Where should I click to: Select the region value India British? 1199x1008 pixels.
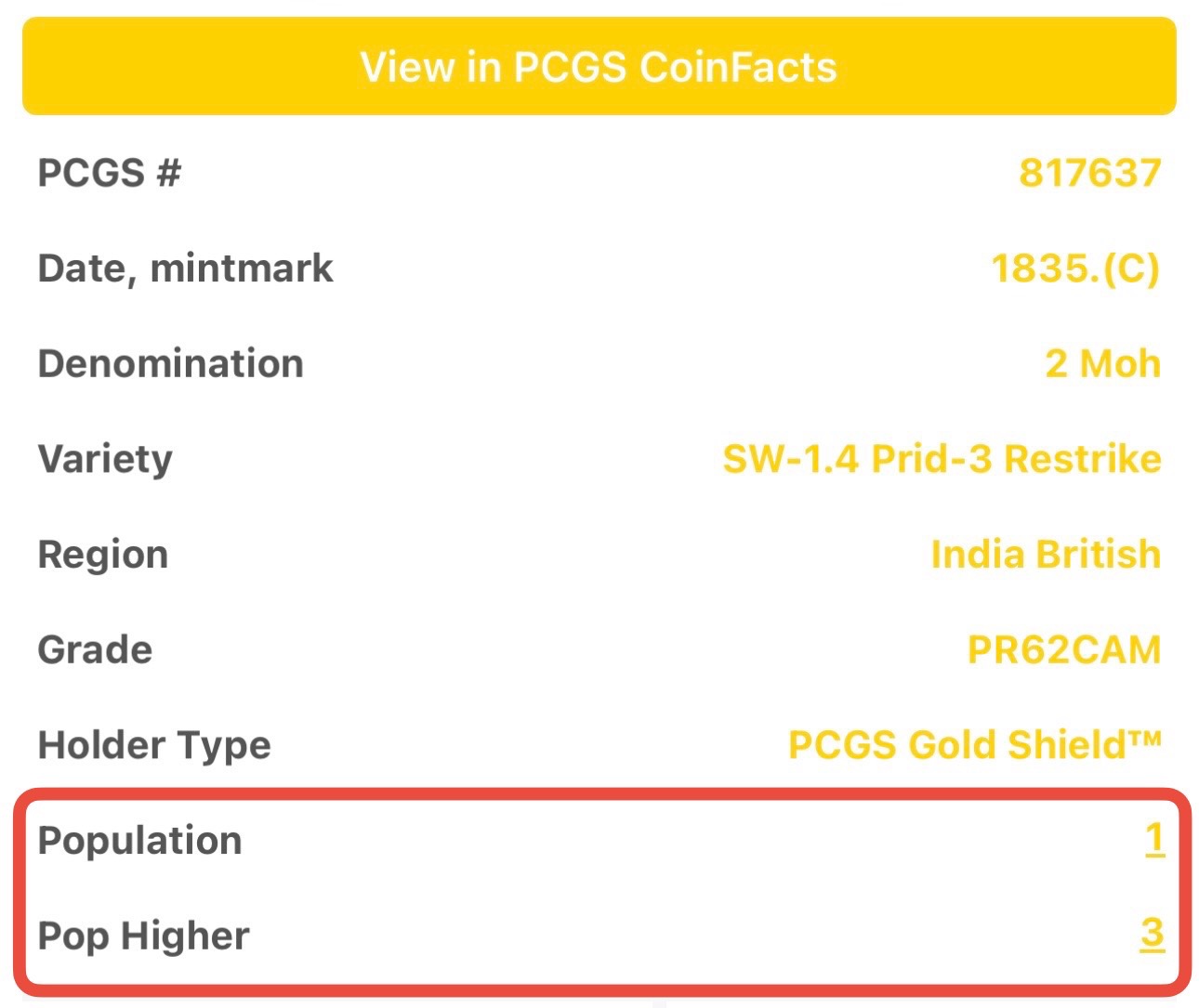(x=1047, y=555)
